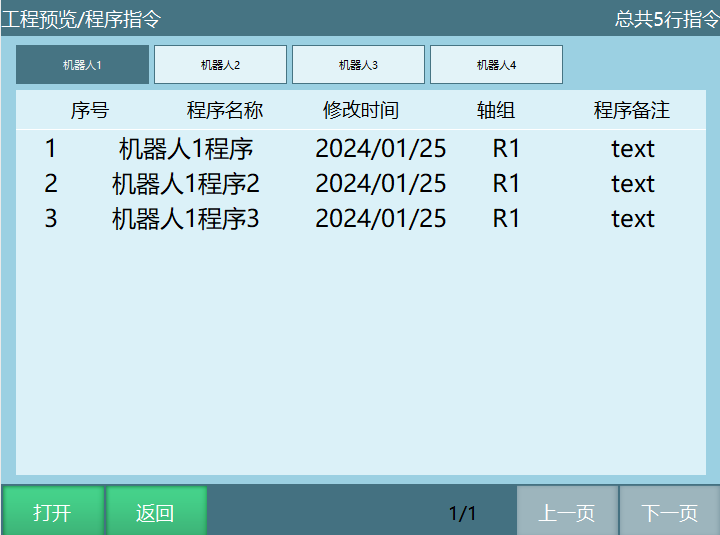Click the 序号 column header
The height and width of the screenshot is (535, 720).
(x=89, y=110)
